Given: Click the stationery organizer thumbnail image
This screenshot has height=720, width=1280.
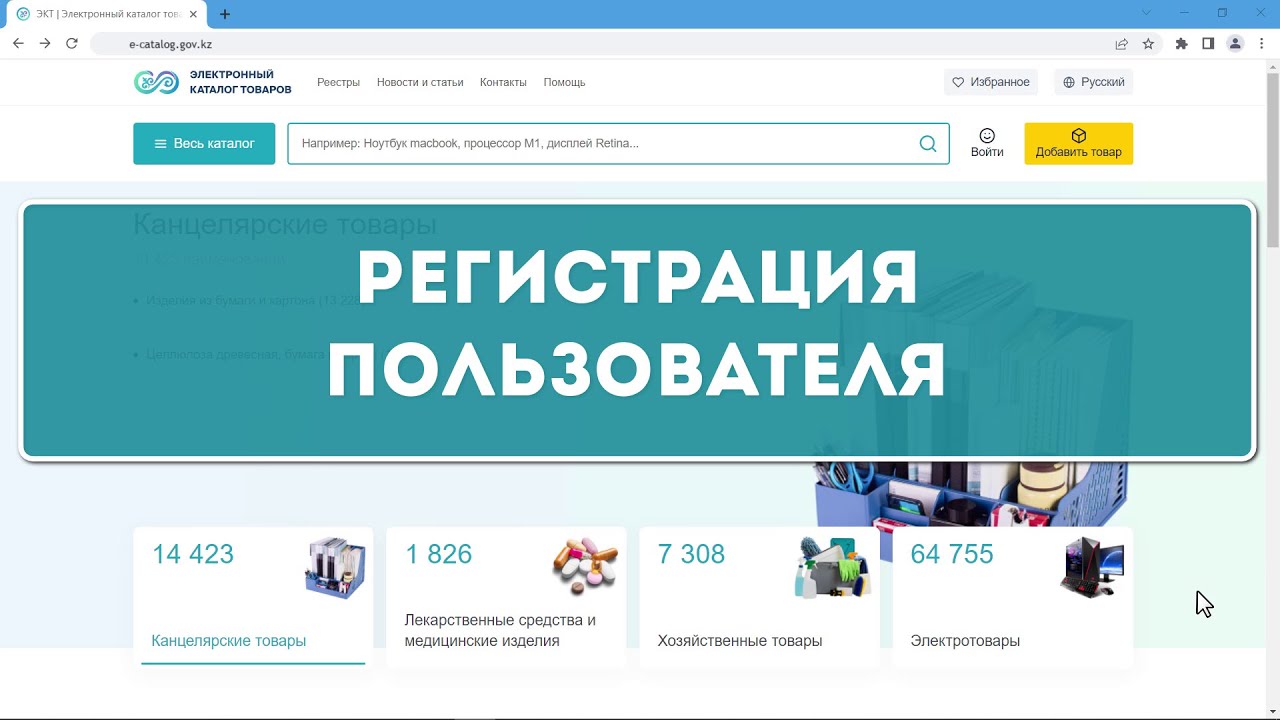Looking at the screenshot, I should [x=335, y=568].
